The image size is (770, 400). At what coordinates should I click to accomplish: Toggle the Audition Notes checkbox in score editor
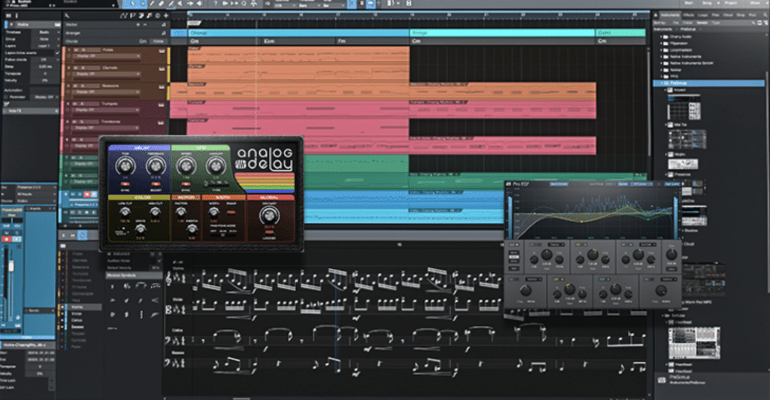click(159, 261)
